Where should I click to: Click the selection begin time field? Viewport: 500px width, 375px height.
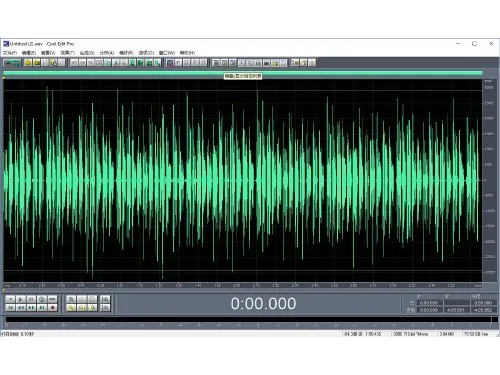[430, 303]
